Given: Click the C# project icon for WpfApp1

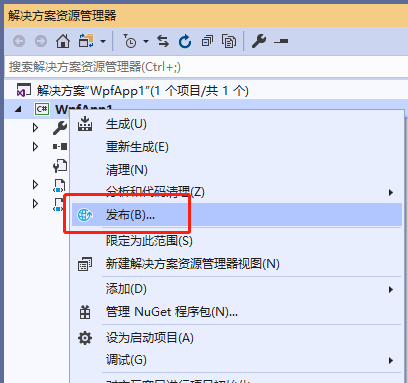Looking at the screenshot, I should pos(42,109).
